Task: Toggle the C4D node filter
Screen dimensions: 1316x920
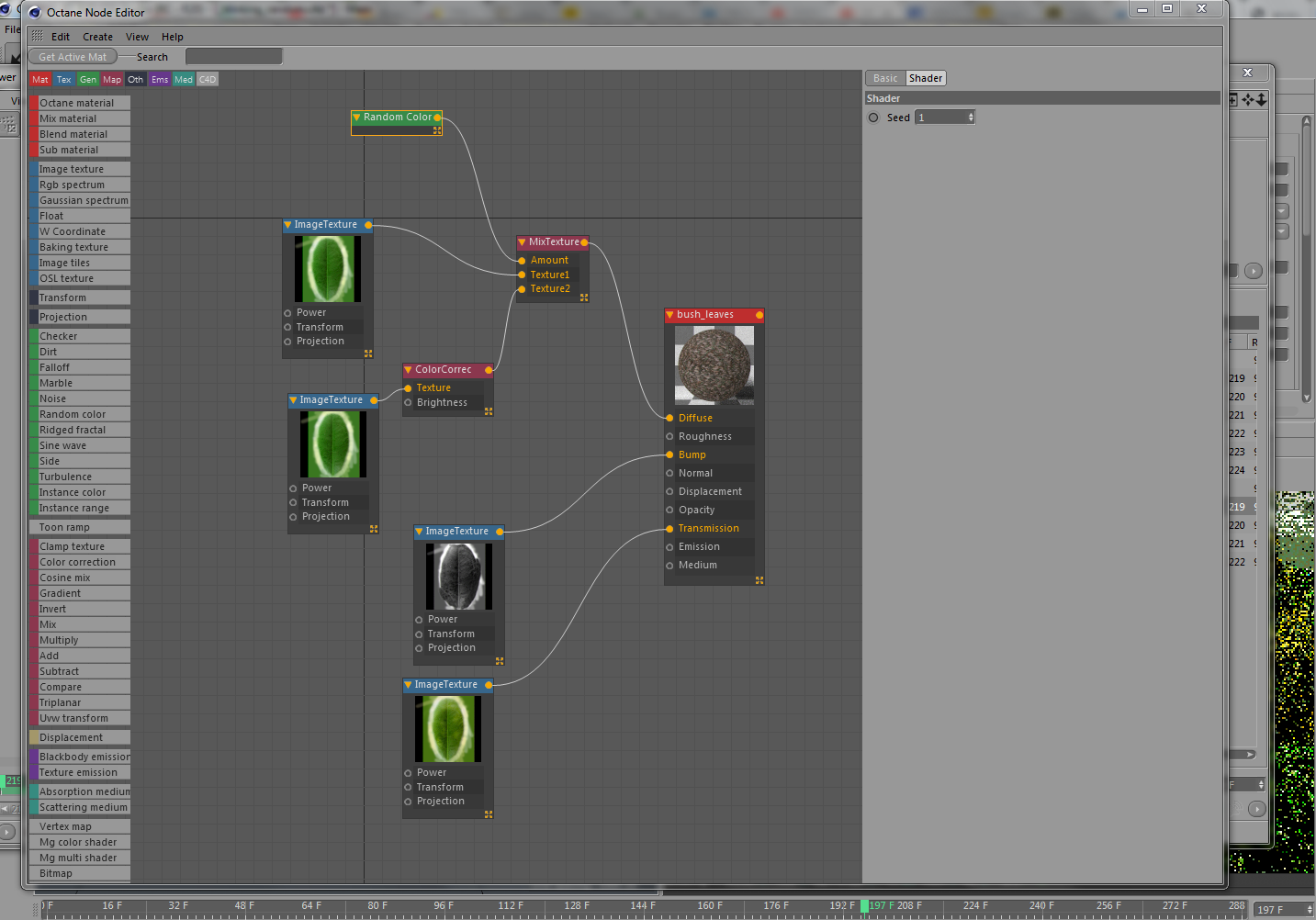Action: pyautogui.click(x=208, y=80)
